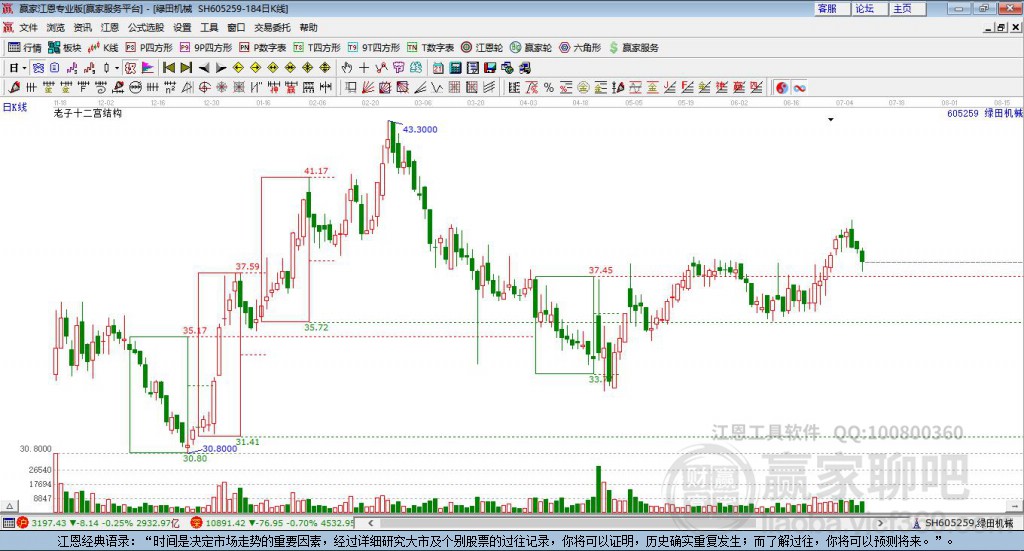Open the 资讯 menu

click(82, 27)
